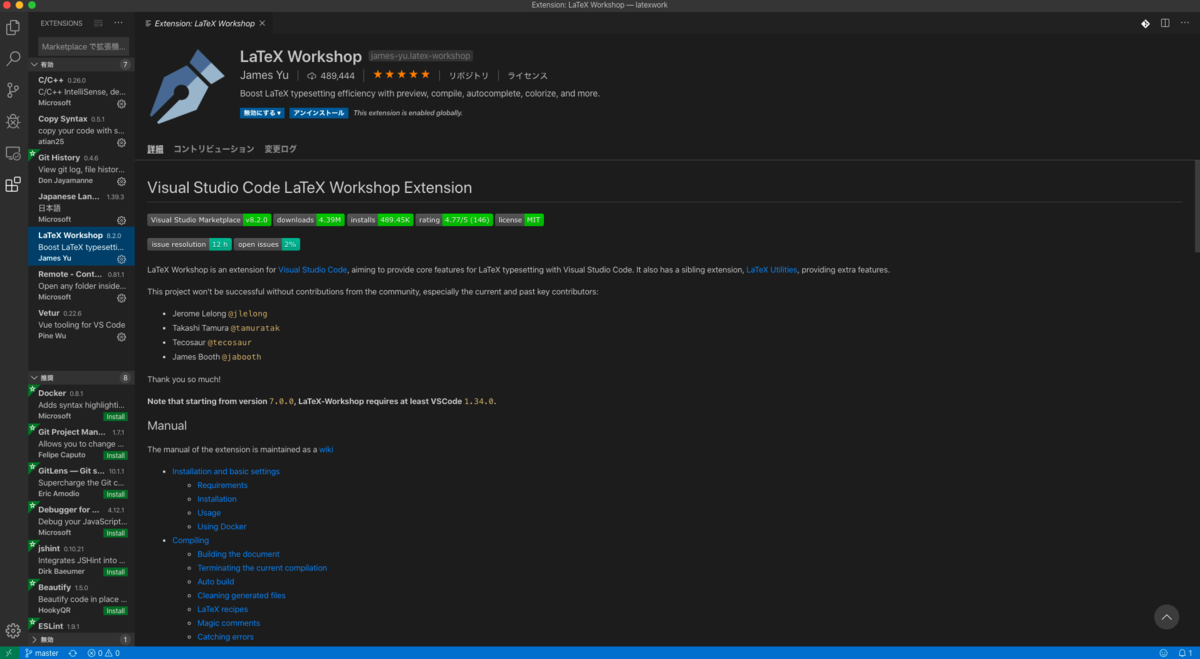Click the five-star rating of the extension

click(x=401, y=75)
